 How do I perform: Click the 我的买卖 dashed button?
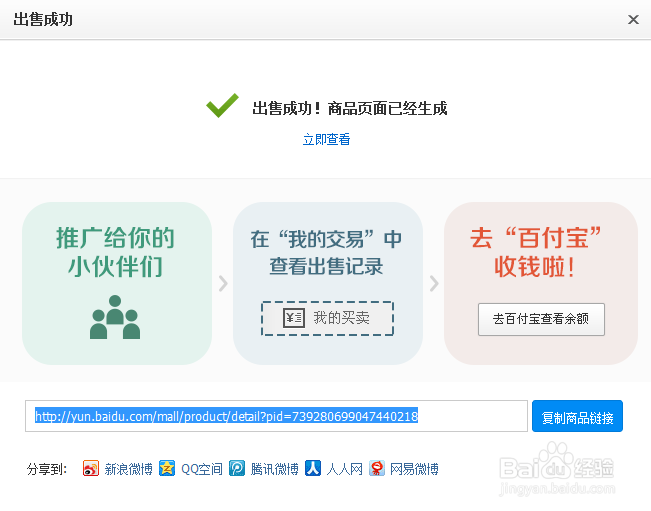point(327,318)
